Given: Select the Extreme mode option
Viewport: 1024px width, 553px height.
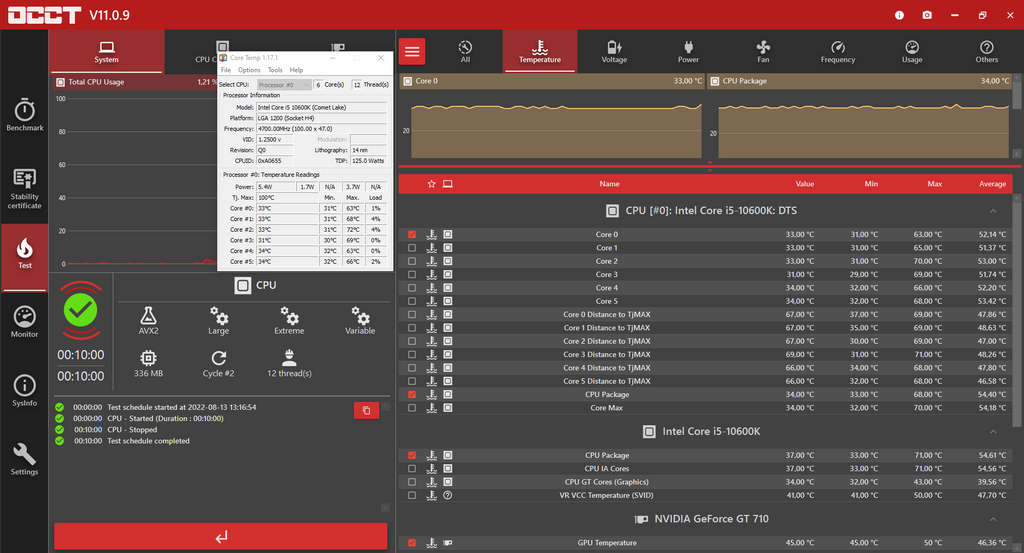Looking at the screenshot, I should [289, 321].
